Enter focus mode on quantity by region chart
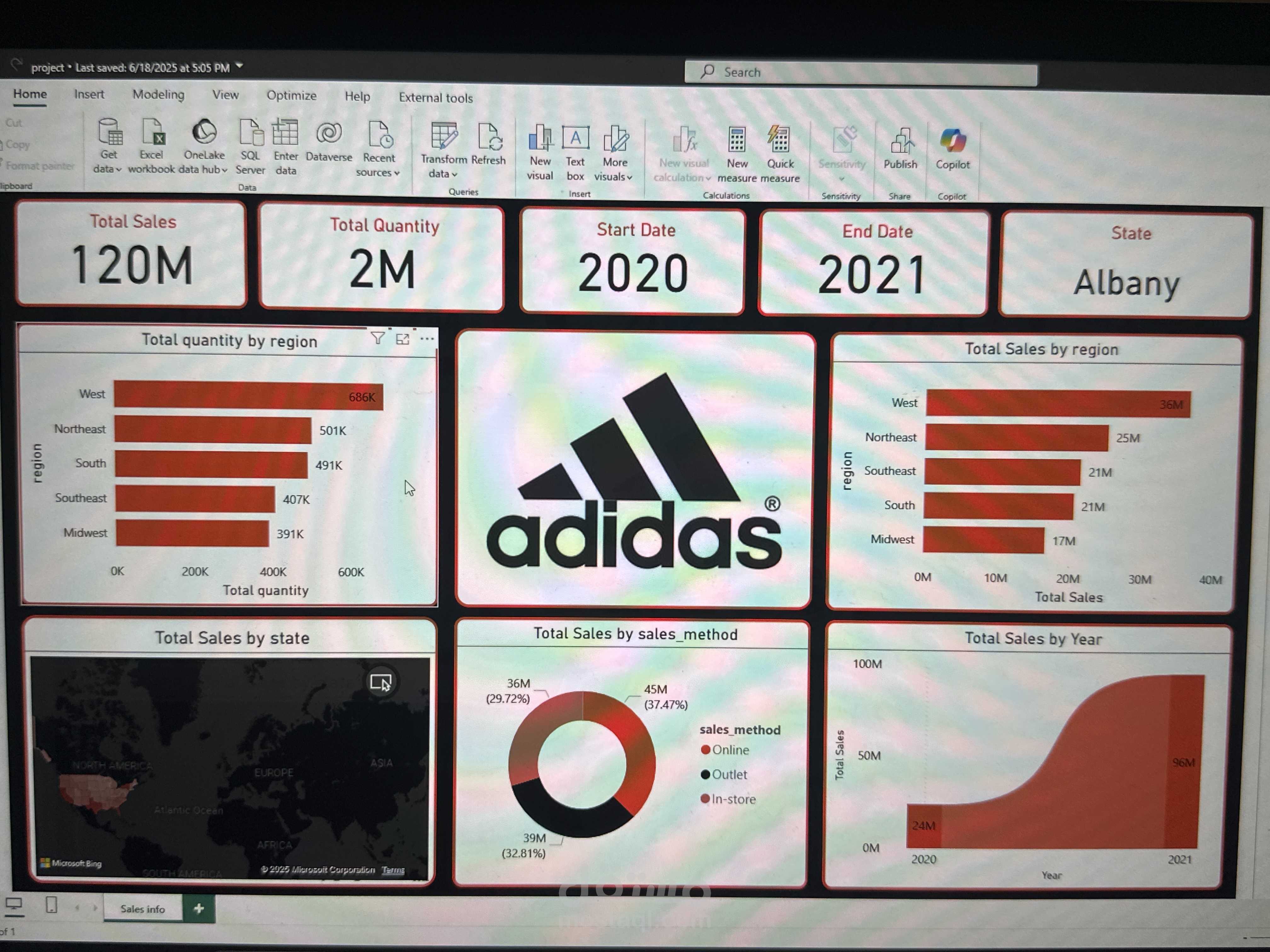Viewport: 1270px width, 952px height. pos(403,338)
